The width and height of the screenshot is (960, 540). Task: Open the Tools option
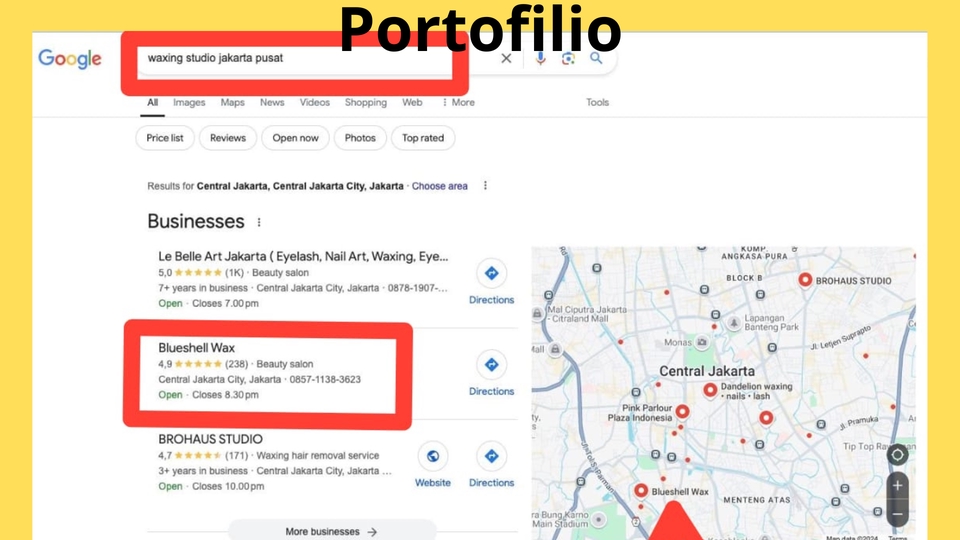click(x=598, y=102)
